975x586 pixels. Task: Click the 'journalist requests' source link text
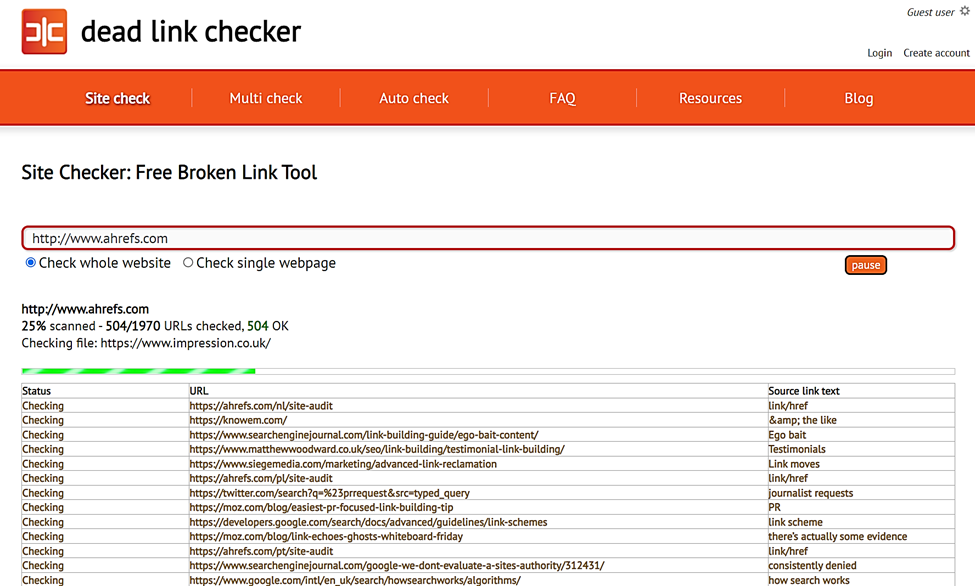[811, 493]
